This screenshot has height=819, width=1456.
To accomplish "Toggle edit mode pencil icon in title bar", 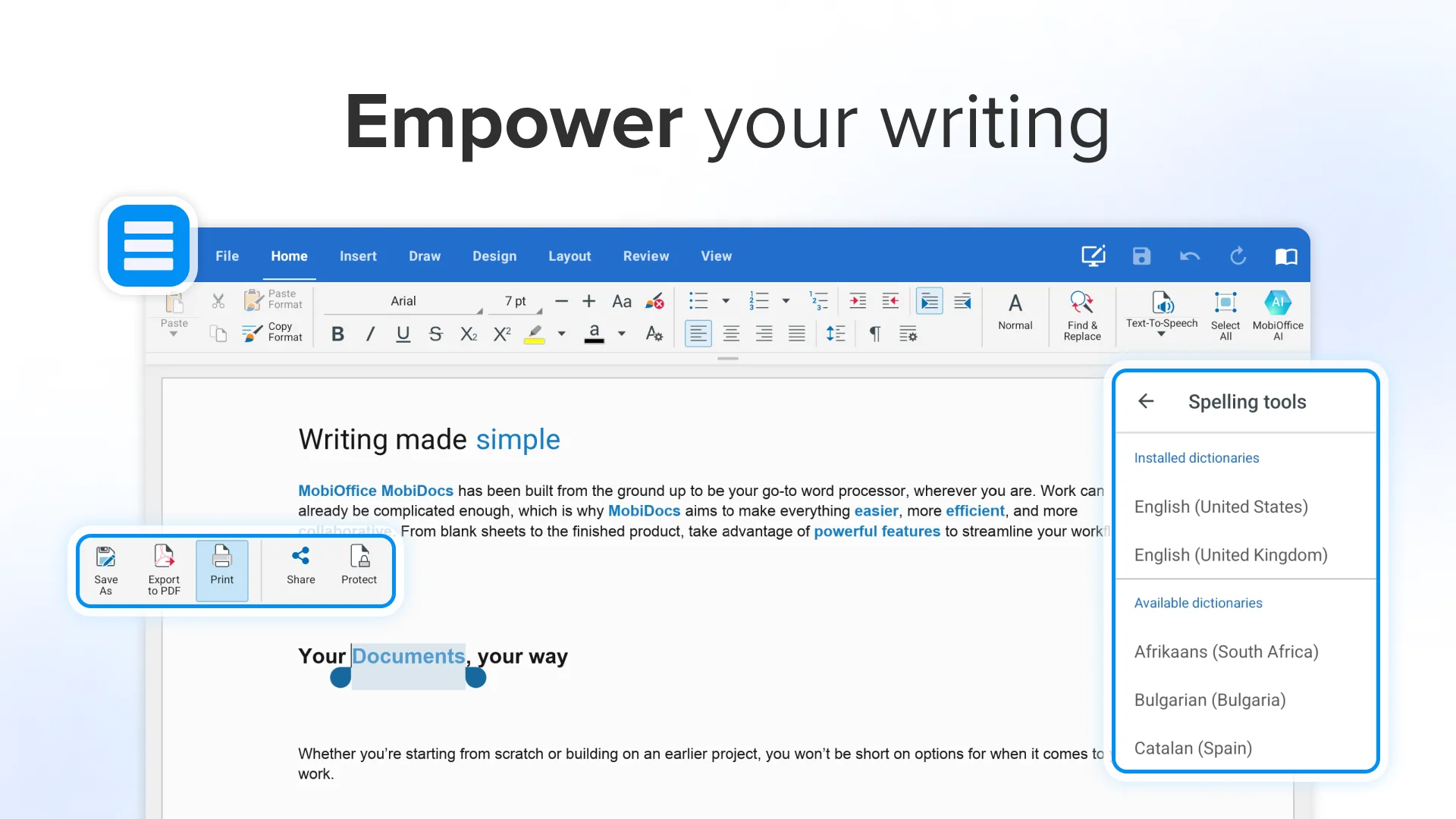I will click(x=1094, y=256).
